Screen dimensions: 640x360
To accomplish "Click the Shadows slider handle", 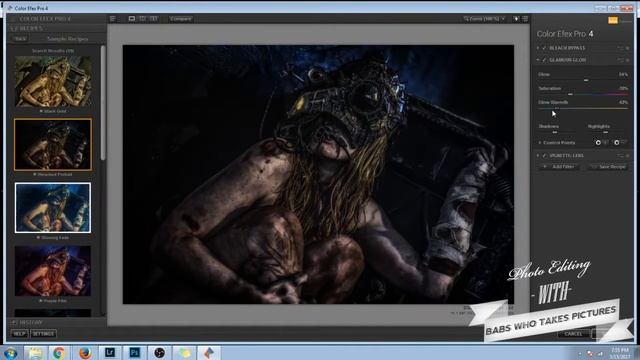I will pyautogui.click(x=555, y=132).
